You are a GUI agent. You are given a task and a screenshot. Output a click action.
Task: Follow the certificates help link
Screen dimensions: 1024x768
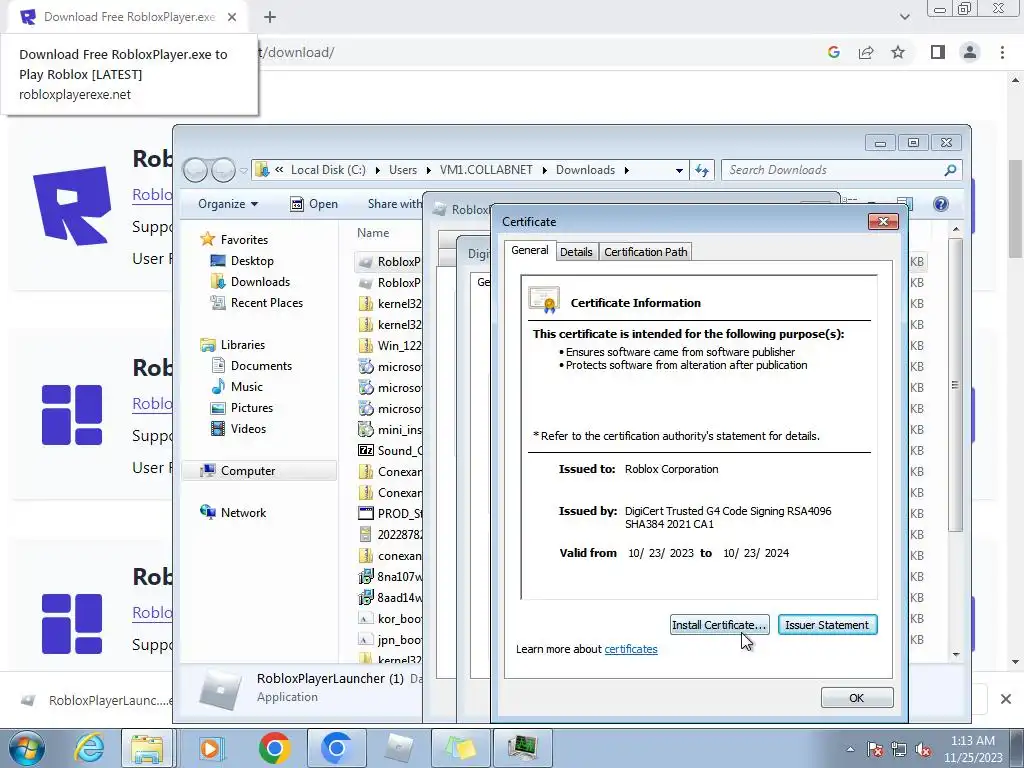tap(631, 649)
